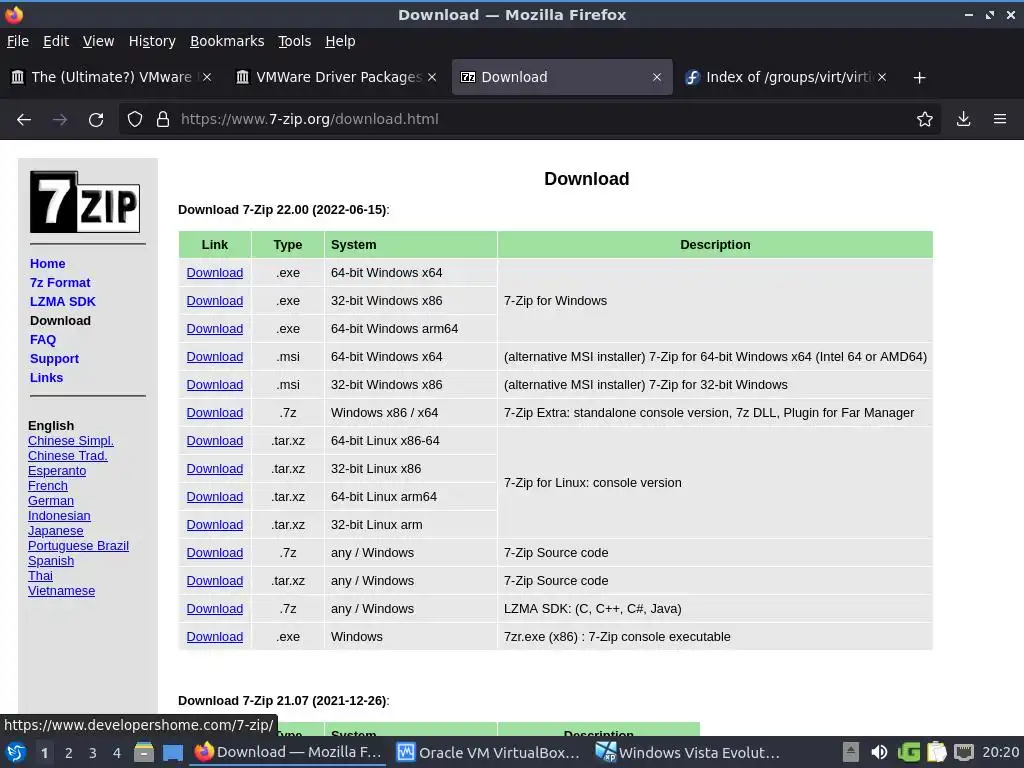Open the View menu
This screenshot has width=1024, height=768.
(98, 41)
